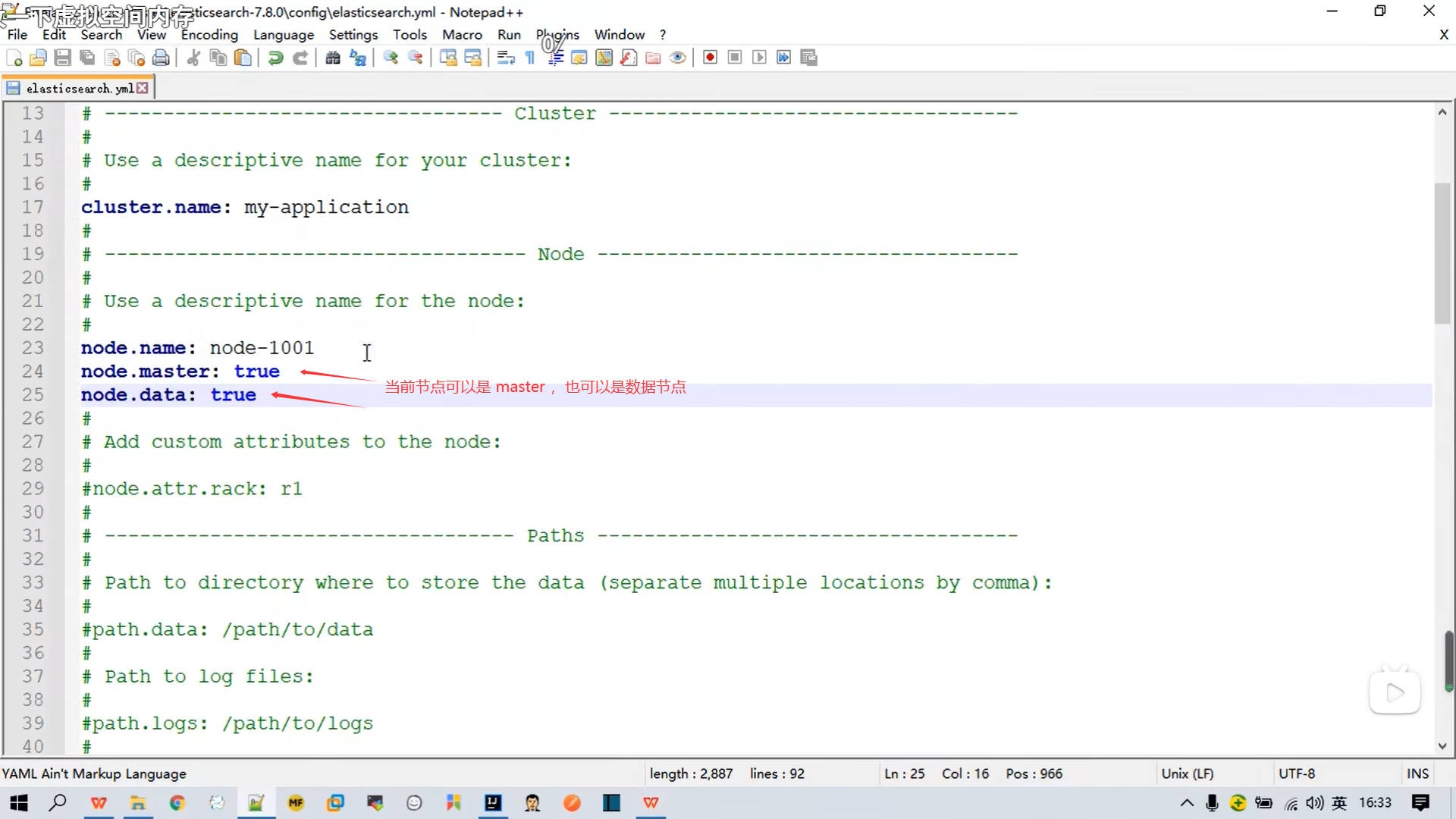Click the vertical scrollbar thumb
Image resolution: width=1456 pixels, height=819 pixels.
[1442, 254]
